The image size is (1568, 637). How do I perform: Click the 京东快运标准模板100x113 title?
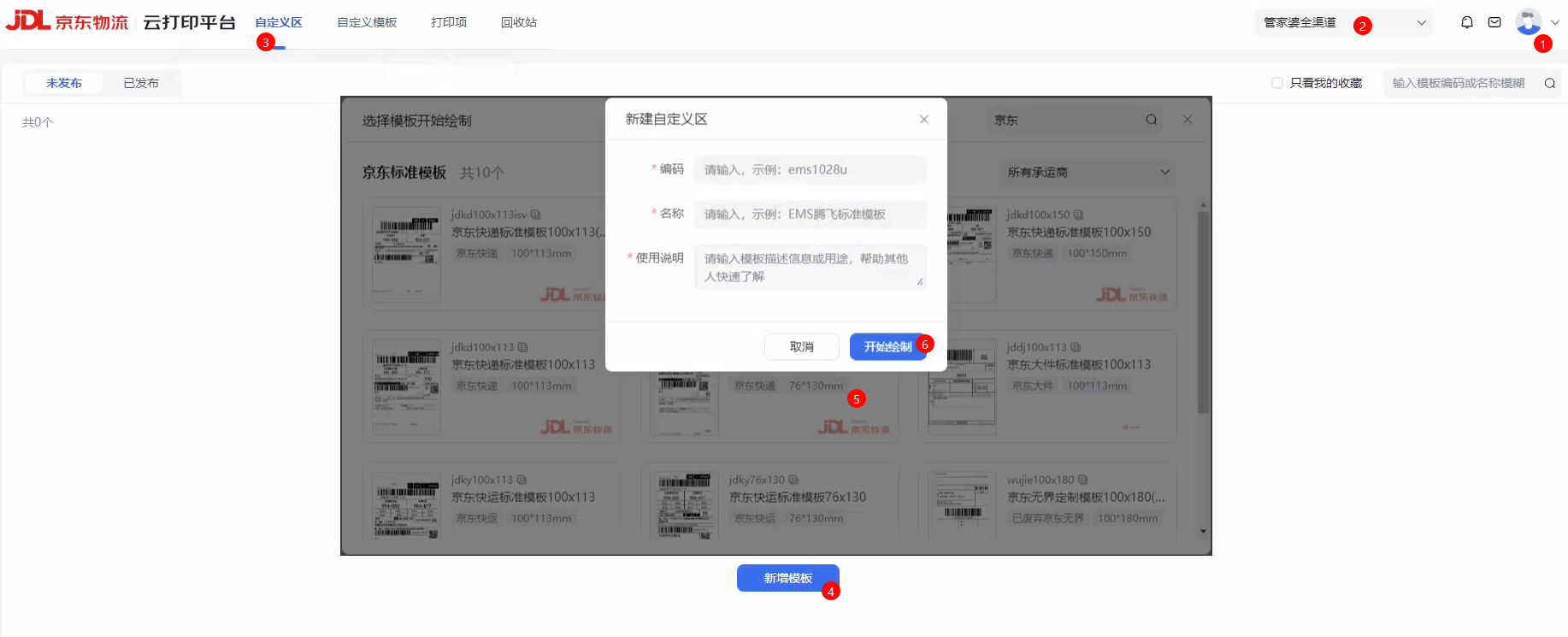(523, 497)
